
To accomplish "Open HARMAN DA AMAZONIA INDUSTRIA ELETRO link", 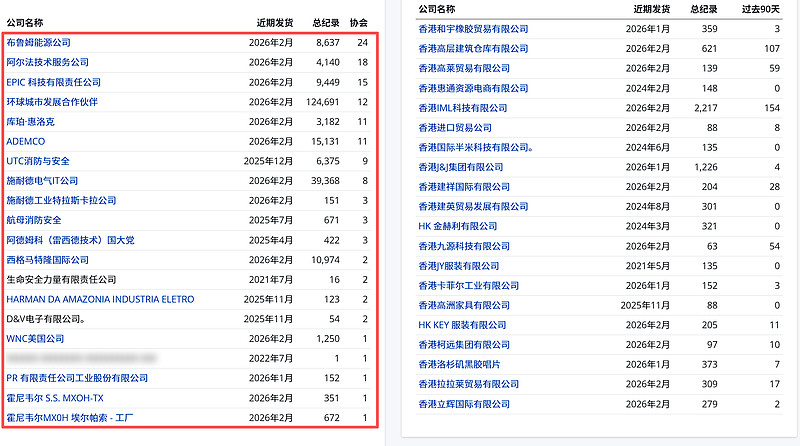I will pyautogui.click(x=100, y=300).
